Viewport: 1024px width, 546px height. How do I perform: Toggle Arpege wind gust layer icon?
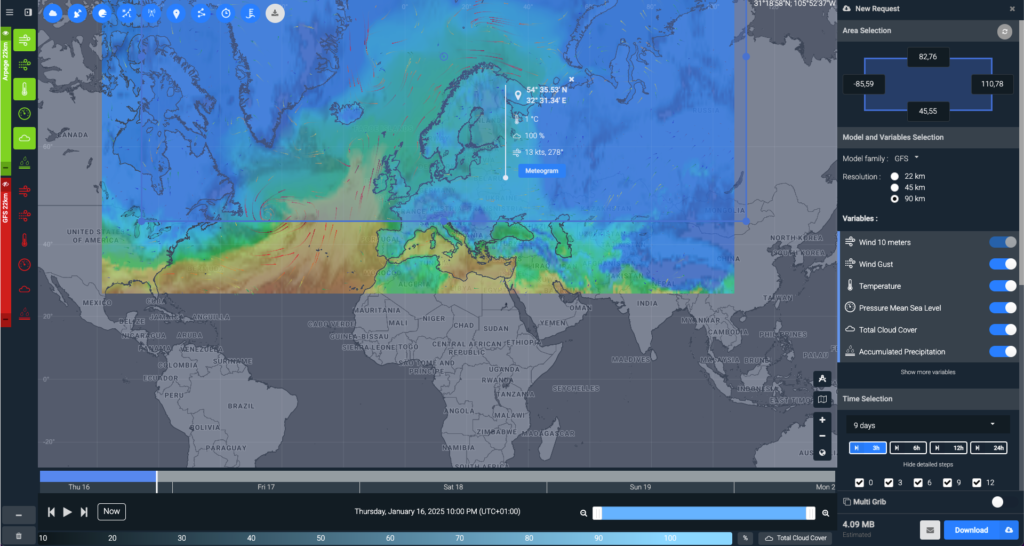pyautogui.click(x=24, y=65)
